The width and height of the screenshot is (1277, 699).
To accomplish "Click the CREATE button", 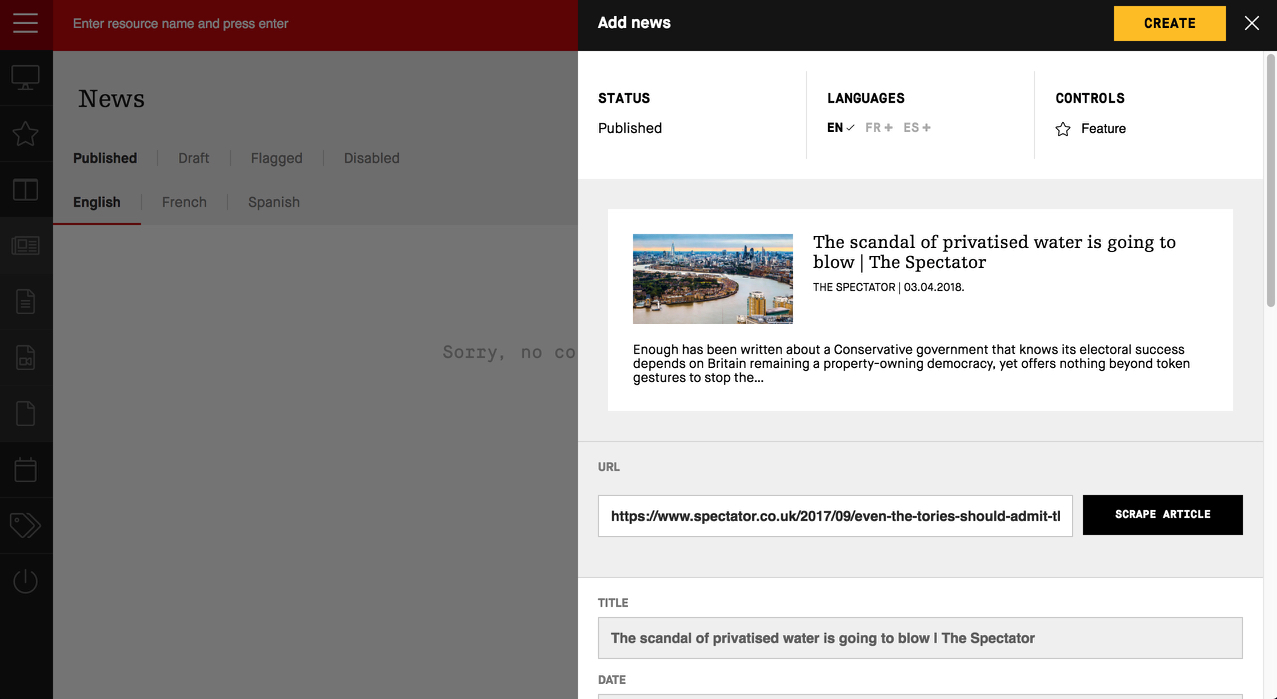I will point(1170,23).
